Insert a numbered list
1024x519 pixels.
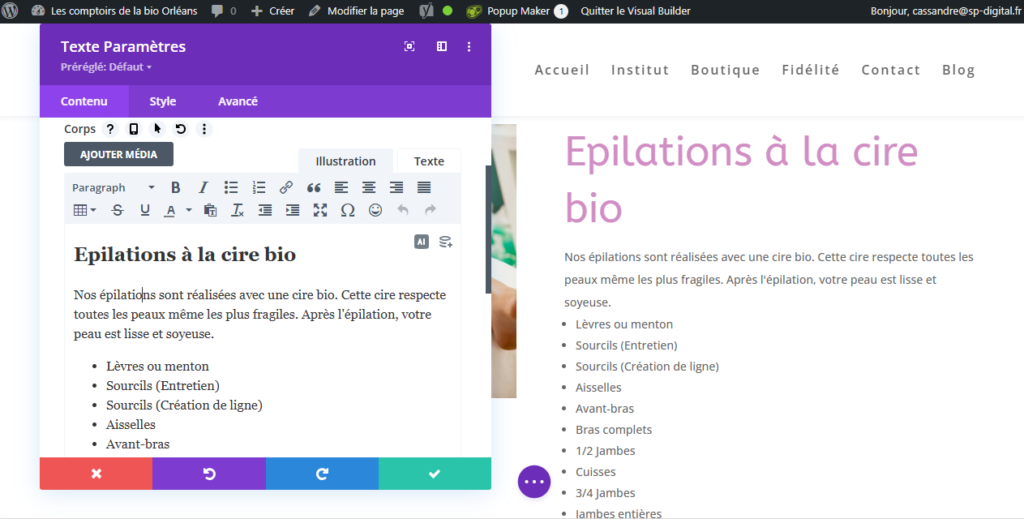[x=259, y=187]
